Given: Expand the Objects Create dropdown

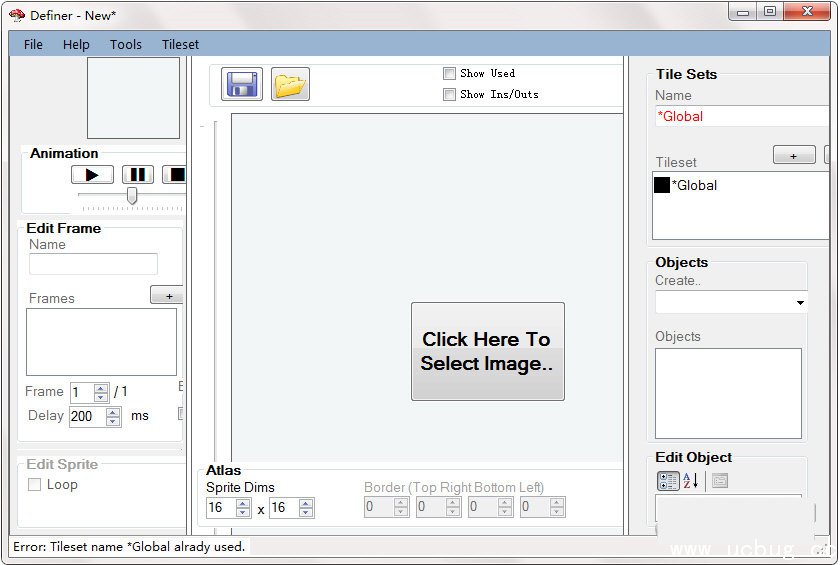Looking at the screenshot, I should pyautogui.click(x=800, y=303).
